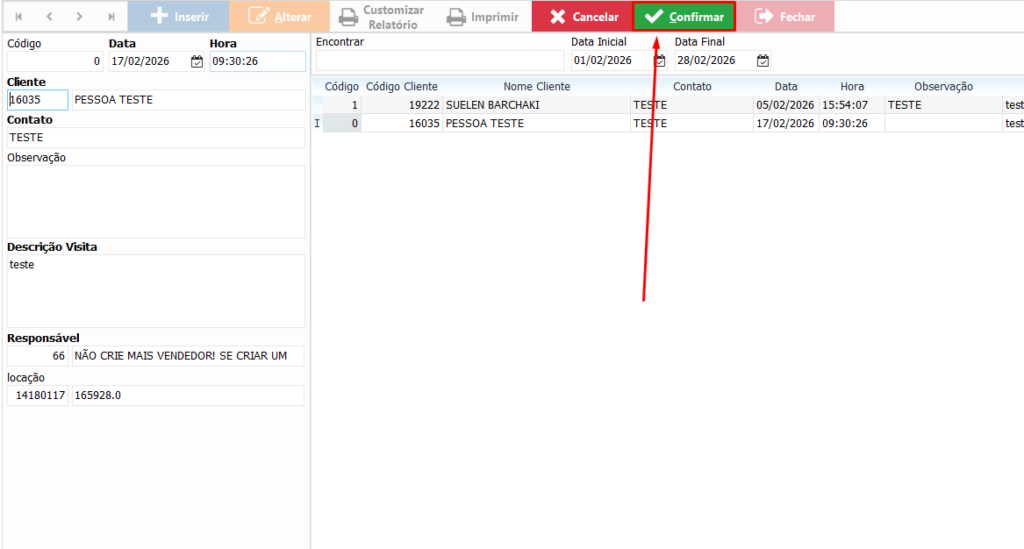Focus the Encontrar search field

click(x=439, y=61)
